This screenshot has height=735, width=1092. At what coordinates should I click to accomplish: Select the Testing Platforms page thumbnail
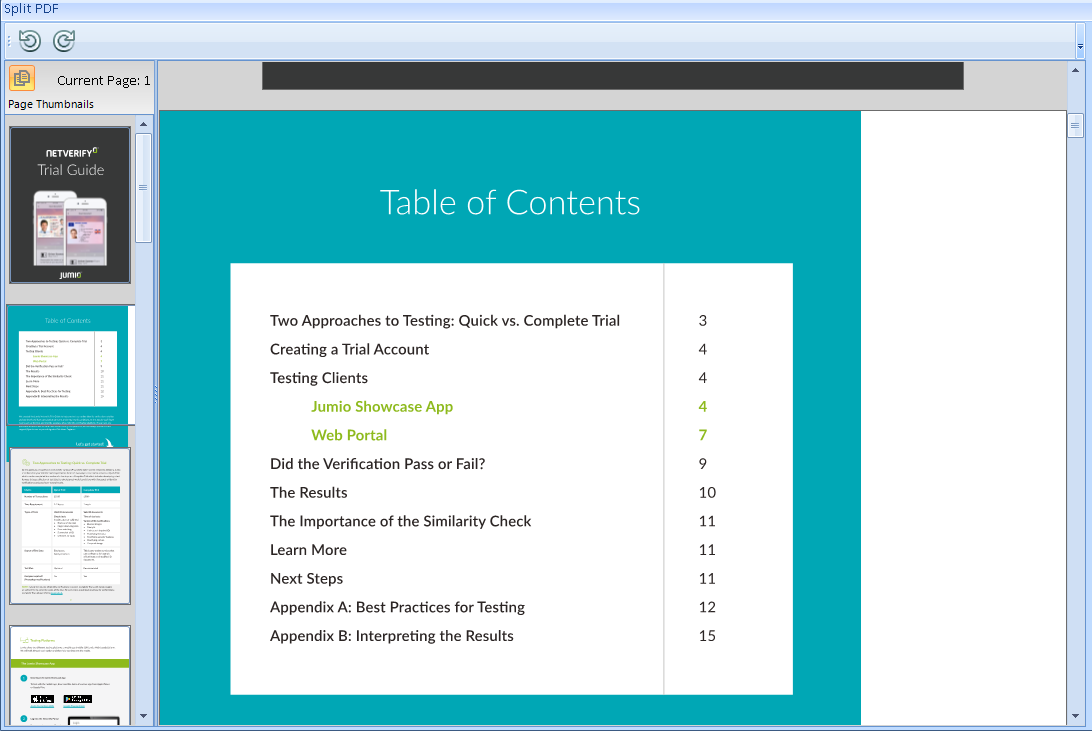point(70,675)
